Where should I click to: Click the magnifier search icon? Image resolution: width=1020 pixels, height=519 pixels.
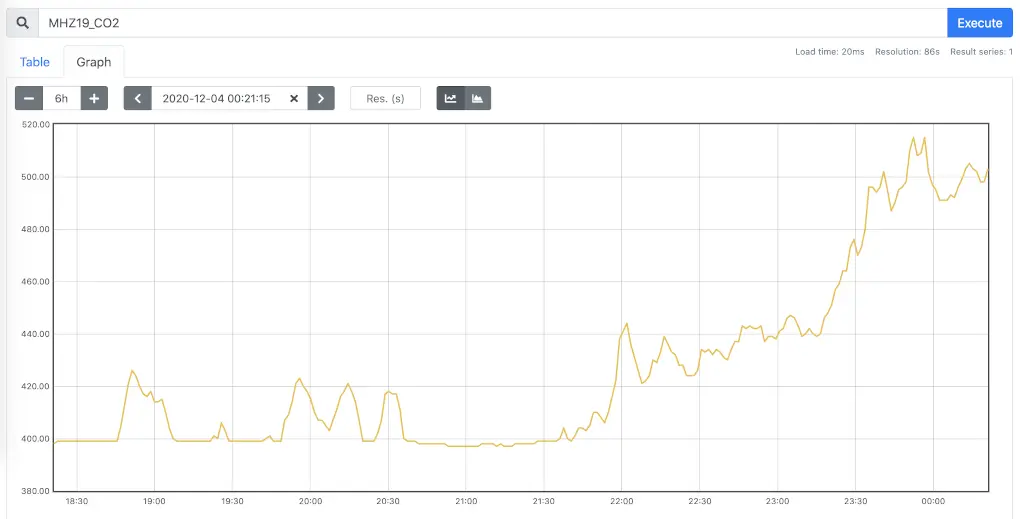pyautogui.click(x=22, y=23)
